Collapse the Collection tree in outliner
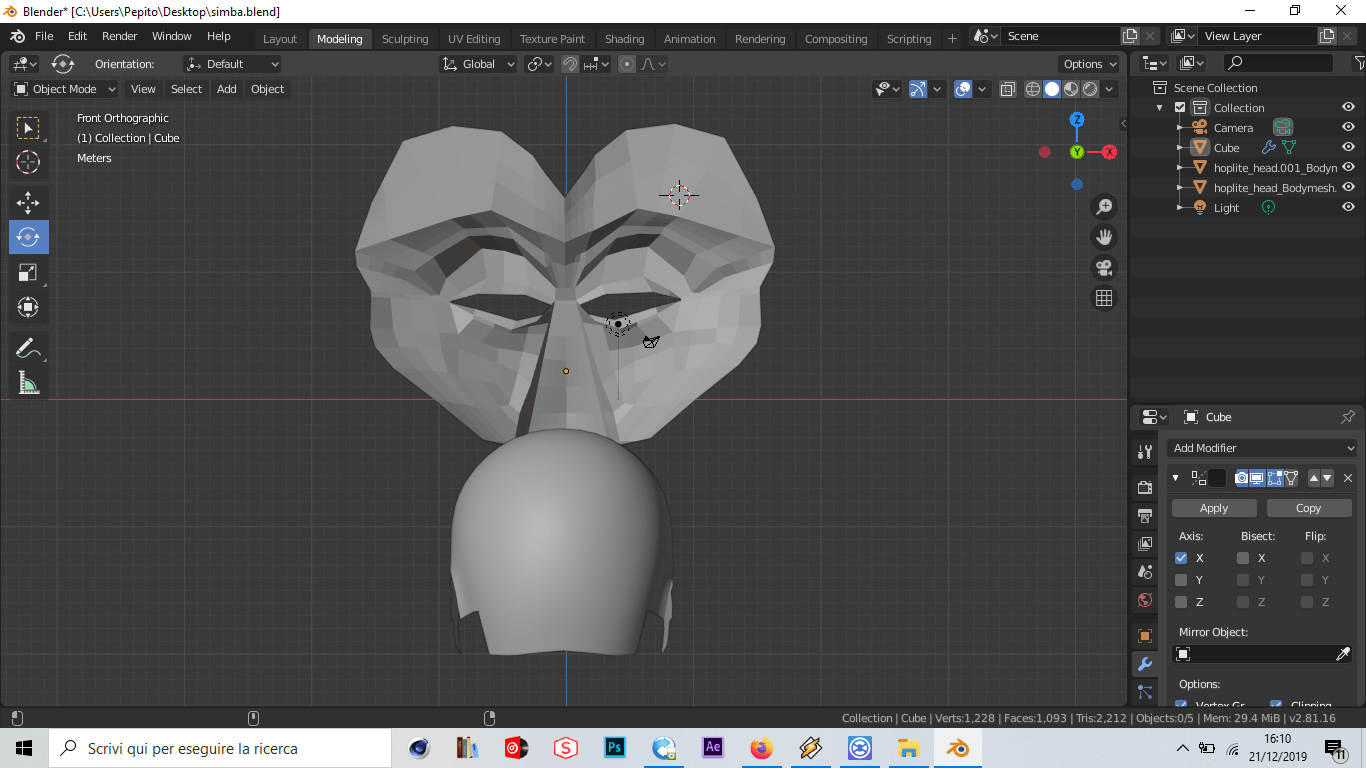This screenshot has width=1366, height=768. pos(1160,108)
